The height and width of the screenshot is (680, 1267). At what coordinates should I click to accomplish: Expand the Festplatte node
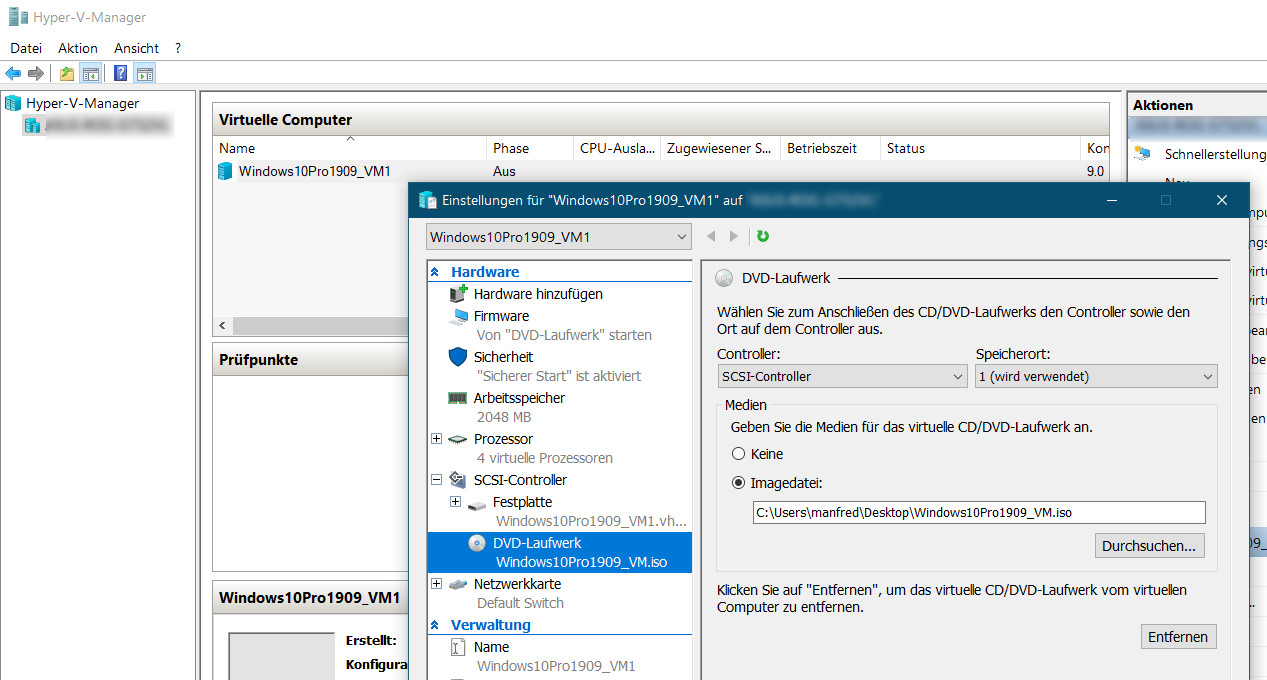(456, 502)
